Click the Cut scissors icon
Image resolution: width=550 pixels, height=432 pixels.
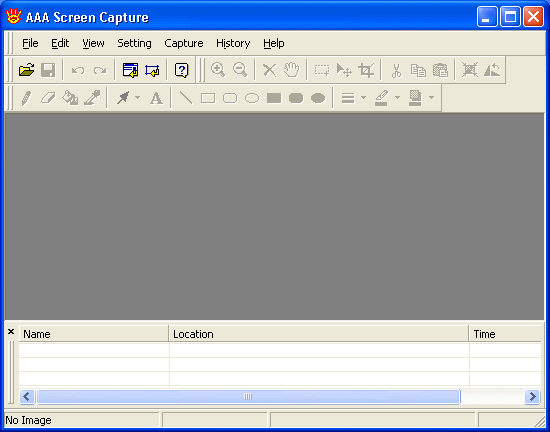(x=396, y=70)
